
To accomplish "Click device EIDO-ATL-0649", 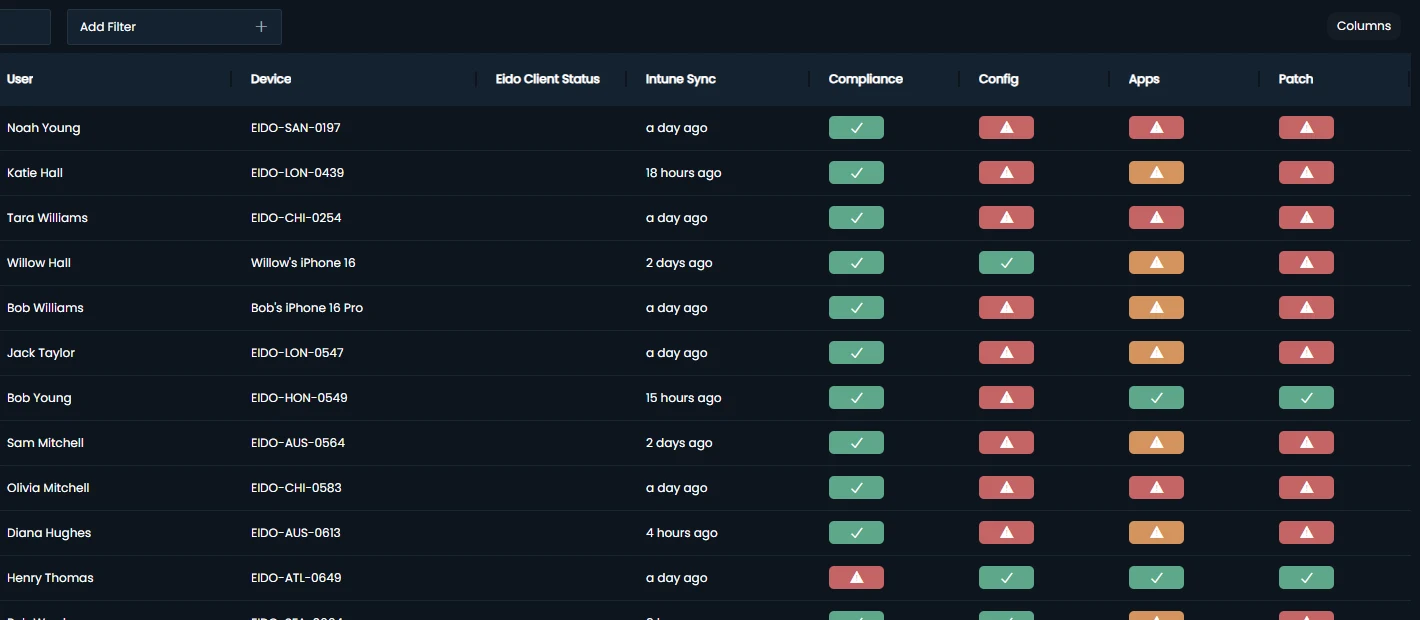I will pos(296,578).
